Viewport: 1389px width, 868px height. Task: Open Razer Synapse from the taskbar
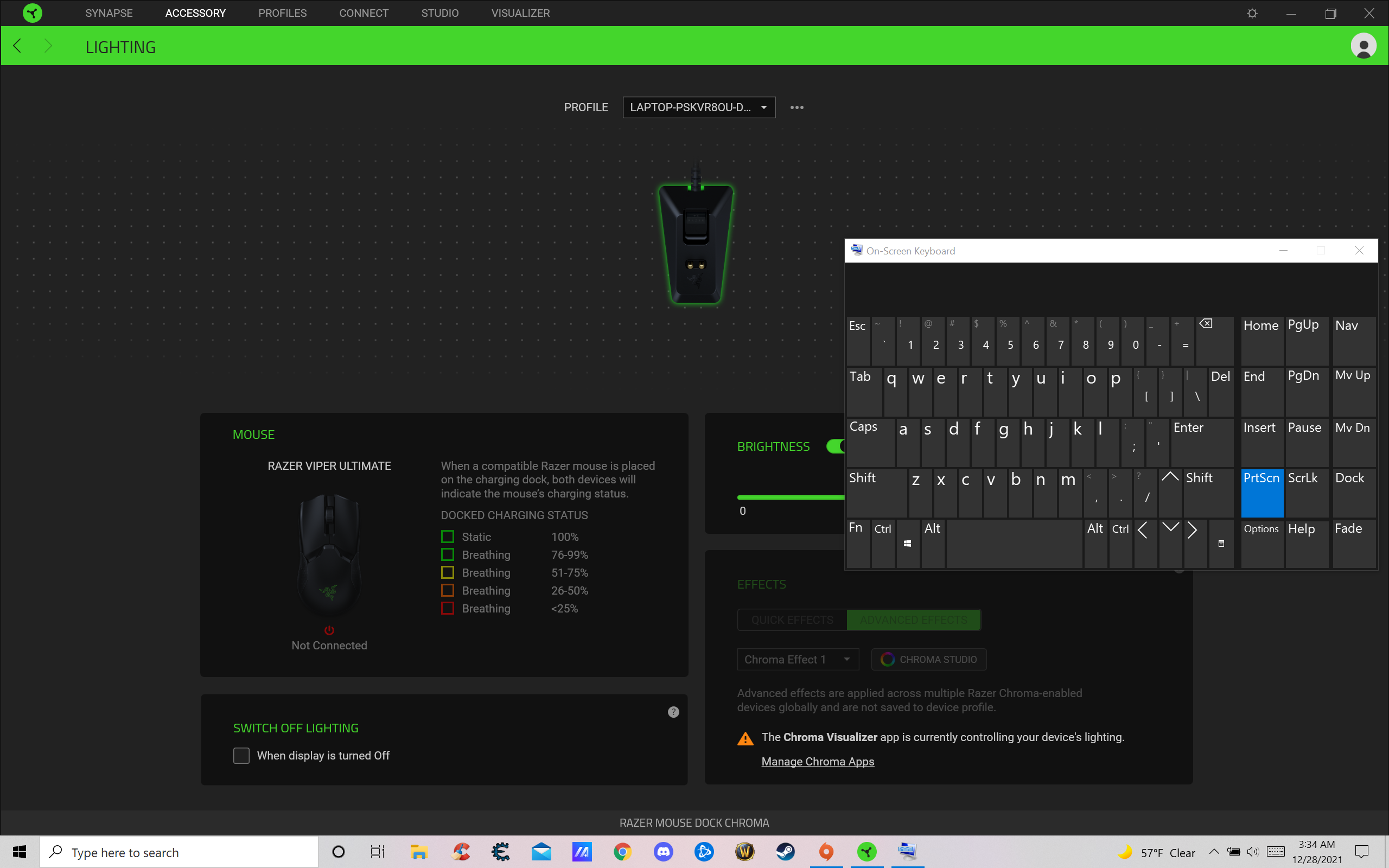pyautogui.click(x=866, y=852)
